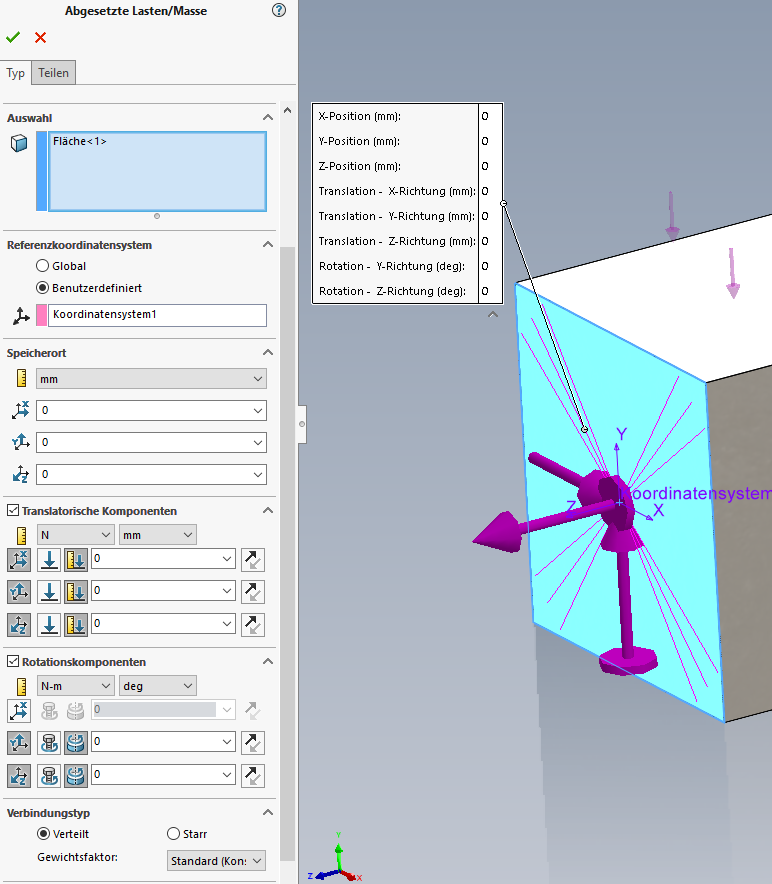The width and height of the screenshot is (772, 884).
Task: Open the N-m moment unit dropdown
Action: click(76, 686)
